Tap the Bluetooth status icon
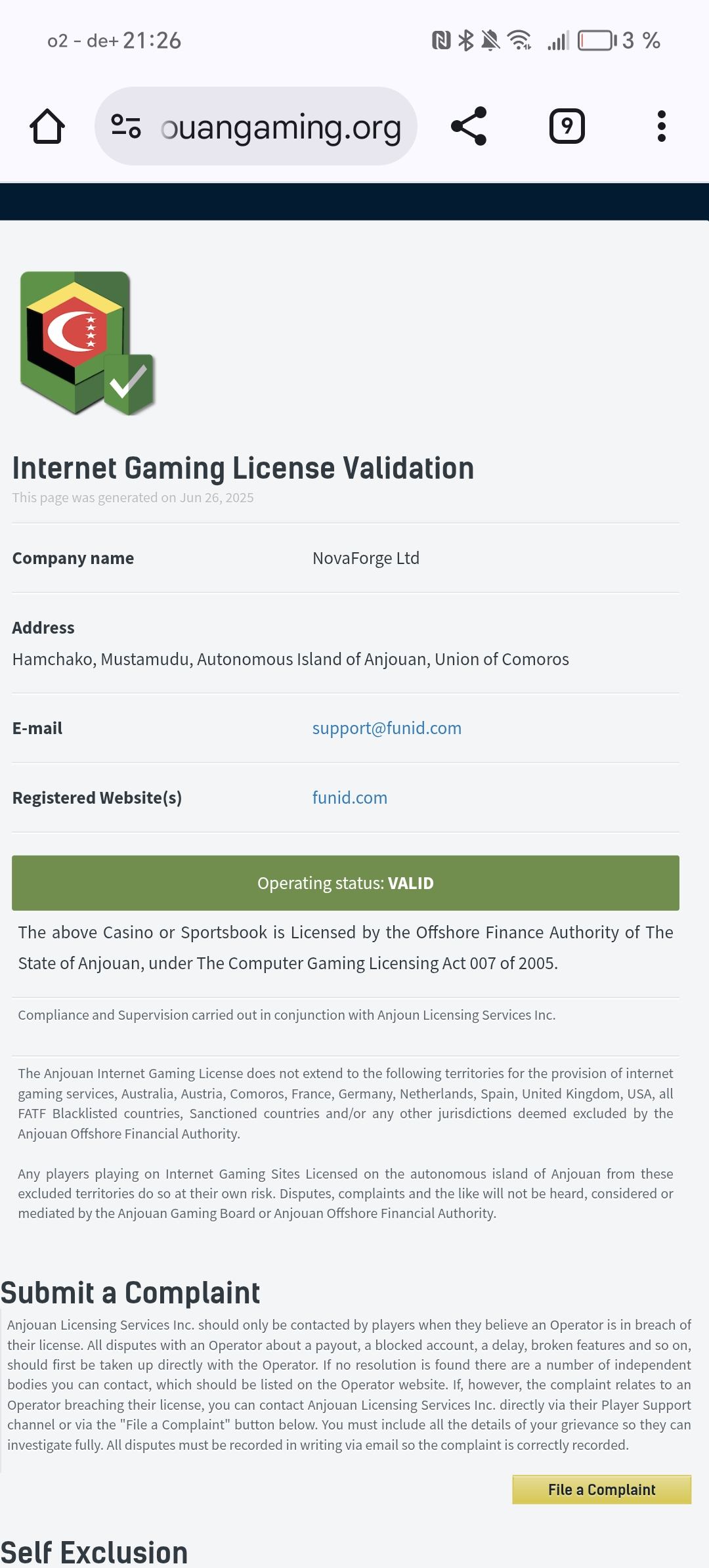Screen dimensions: 709x1568 pos(465,41)
